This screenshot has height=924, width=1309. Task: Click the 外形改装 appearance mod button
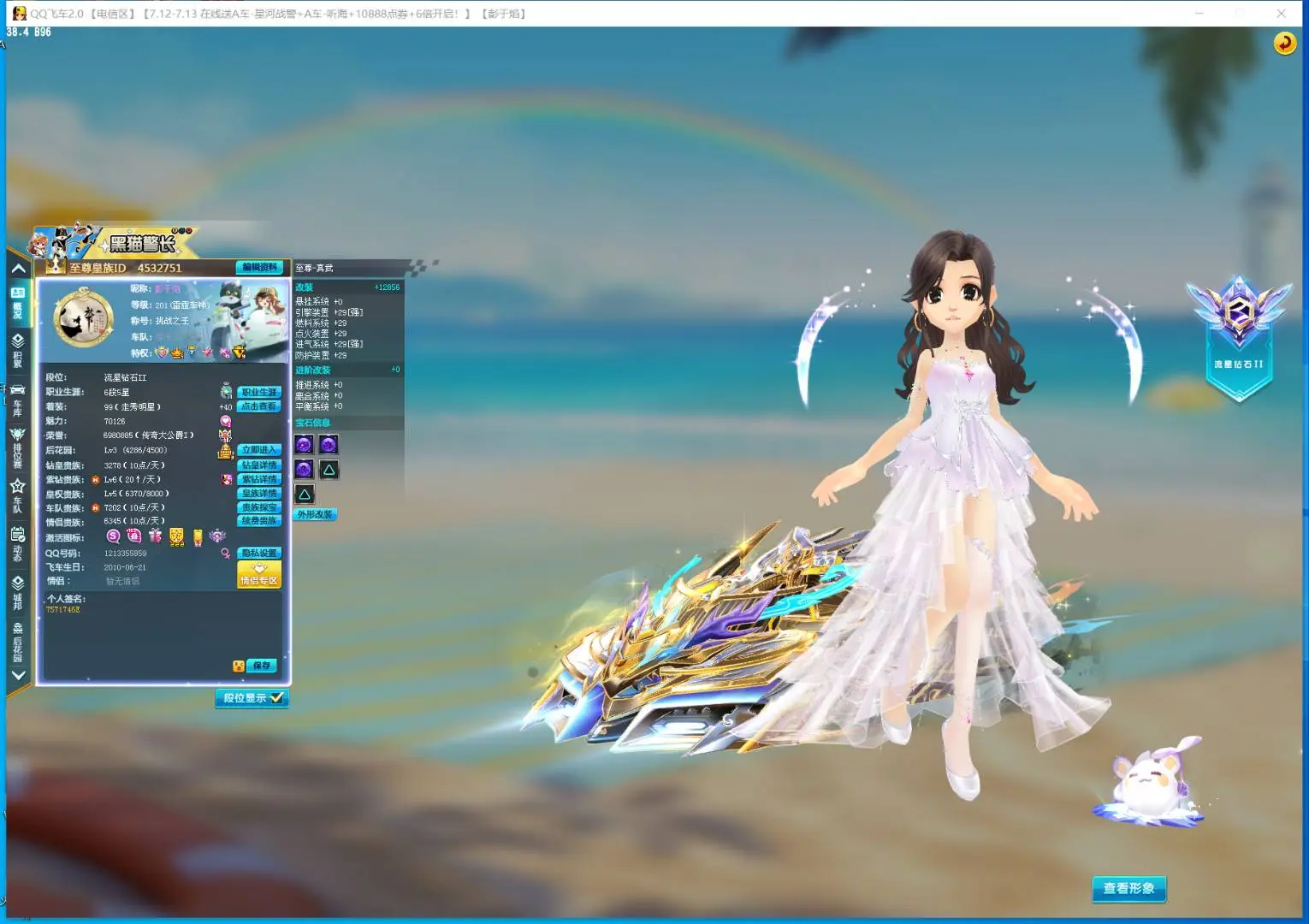(315, 514)
